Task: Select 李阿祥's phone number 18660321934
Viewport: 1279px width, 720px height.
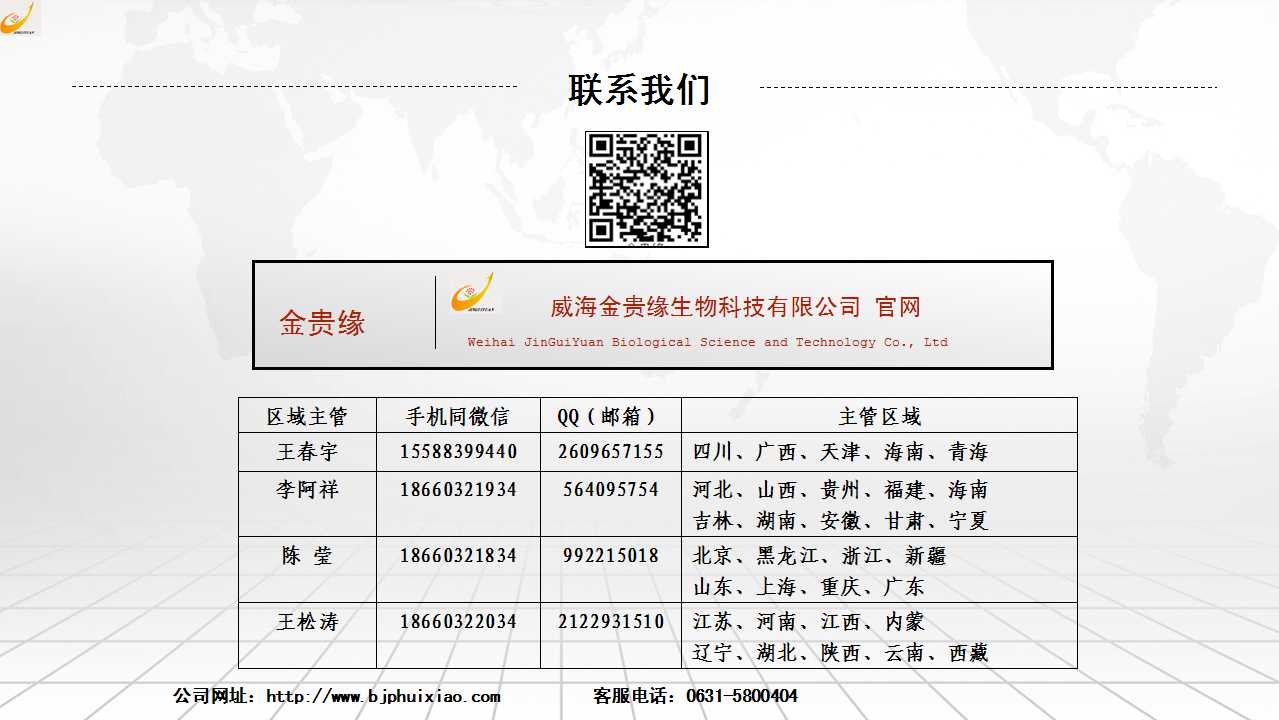Action: click(458, 490)
